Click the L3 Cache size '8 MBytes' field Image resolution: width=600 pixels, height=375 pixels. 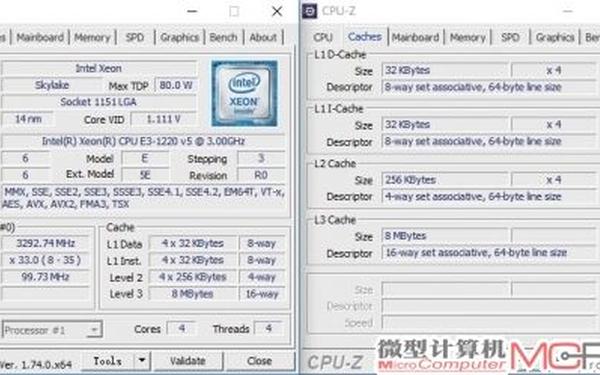[445, 236]
